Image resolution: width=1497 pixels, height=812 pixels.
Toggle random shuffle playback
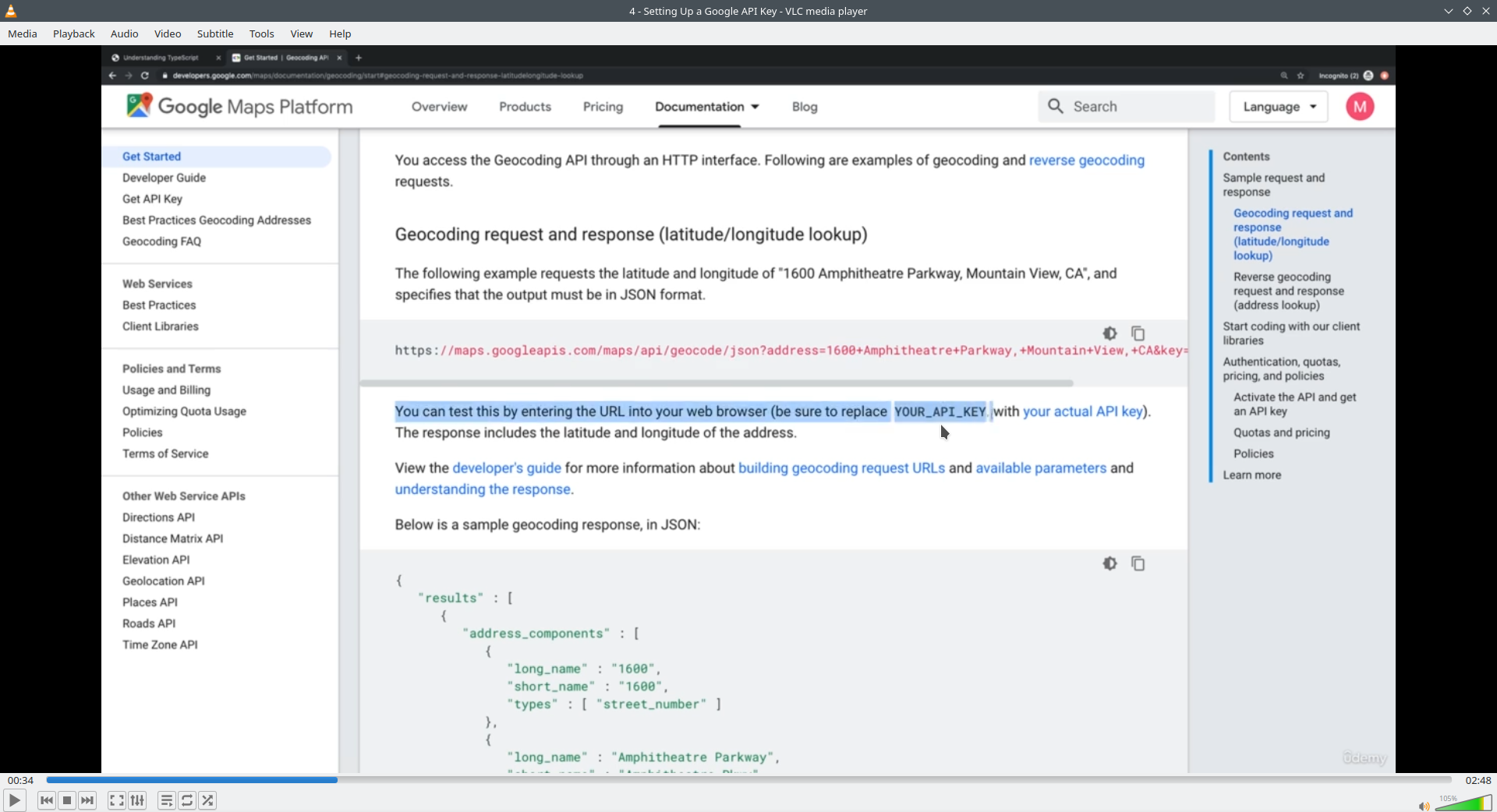coord(207,800)
